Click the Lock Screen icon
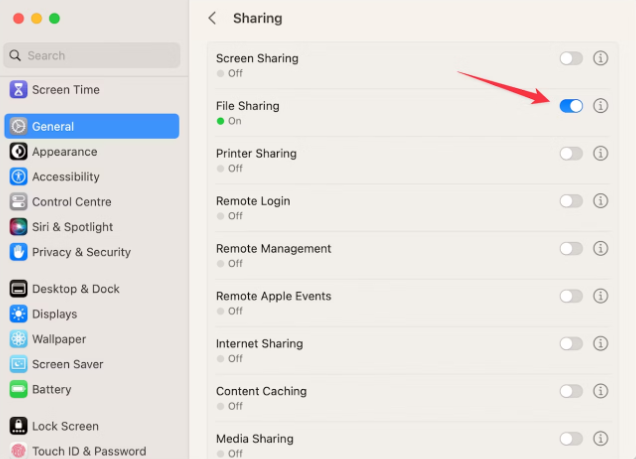This screenshot has width=636, height=459. pyautogui.click(x=18, y=426)
